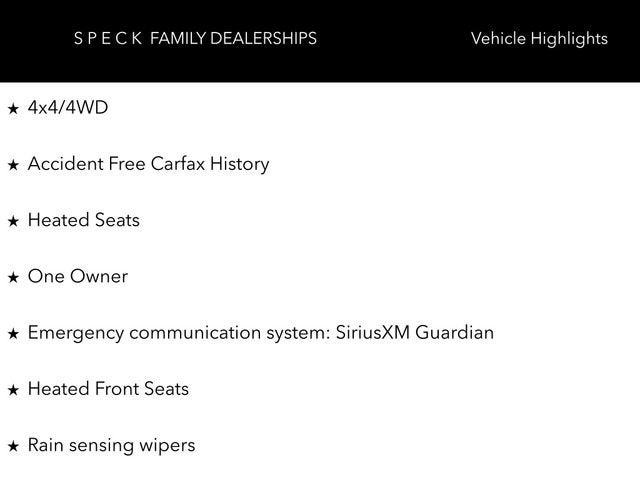
Task: Click FAMILY DEALERSHIPS in the header
Action: [234, 39]
